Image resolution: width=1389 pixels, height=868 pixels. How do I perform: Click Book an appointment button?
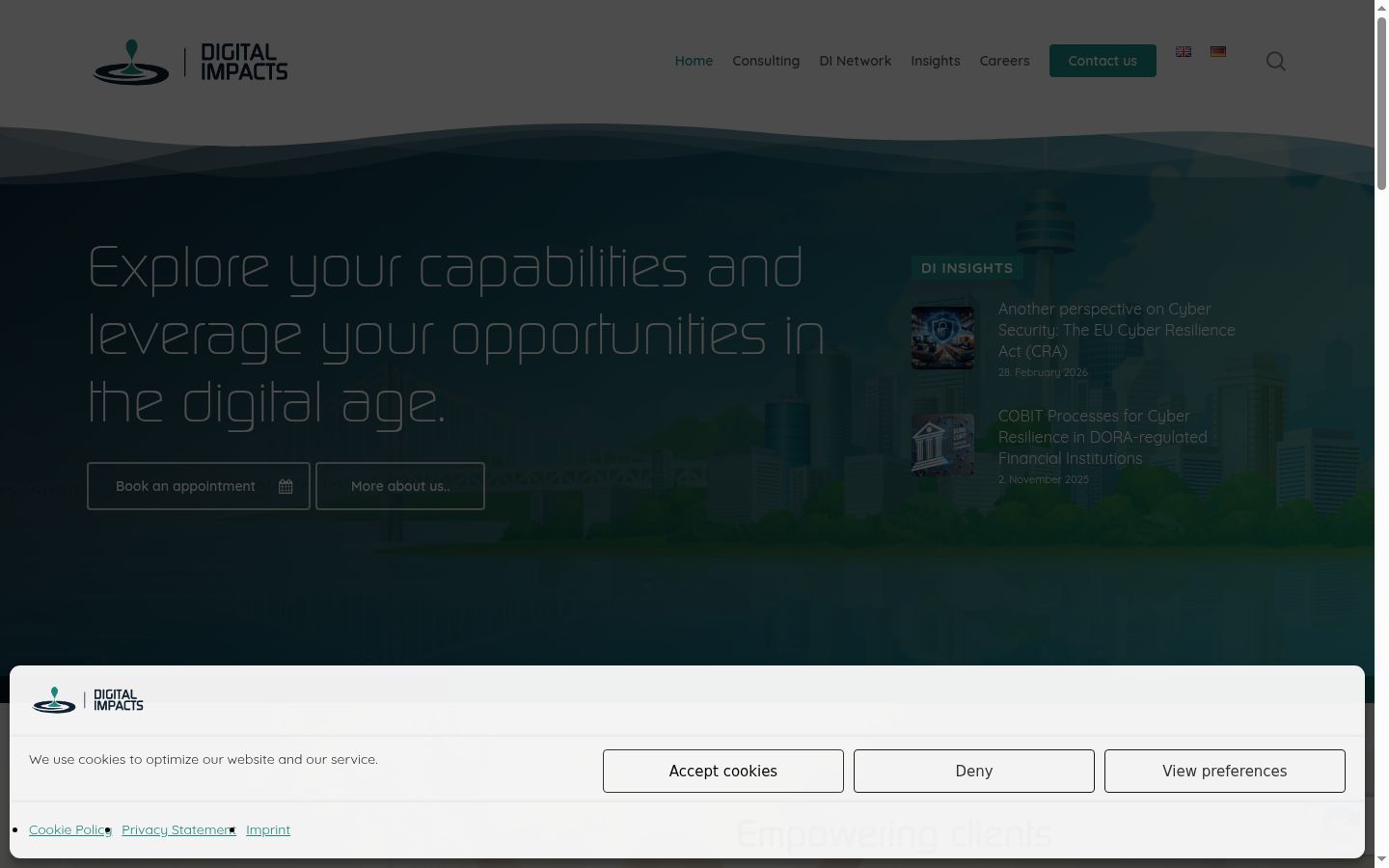click(x=199, y=486)
